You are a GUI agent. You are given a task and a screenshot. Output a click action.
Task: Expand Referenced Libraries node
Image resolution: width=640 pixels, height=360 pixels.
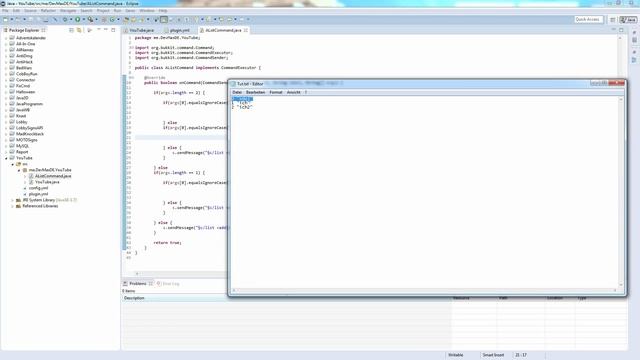(x=12, y=206)
